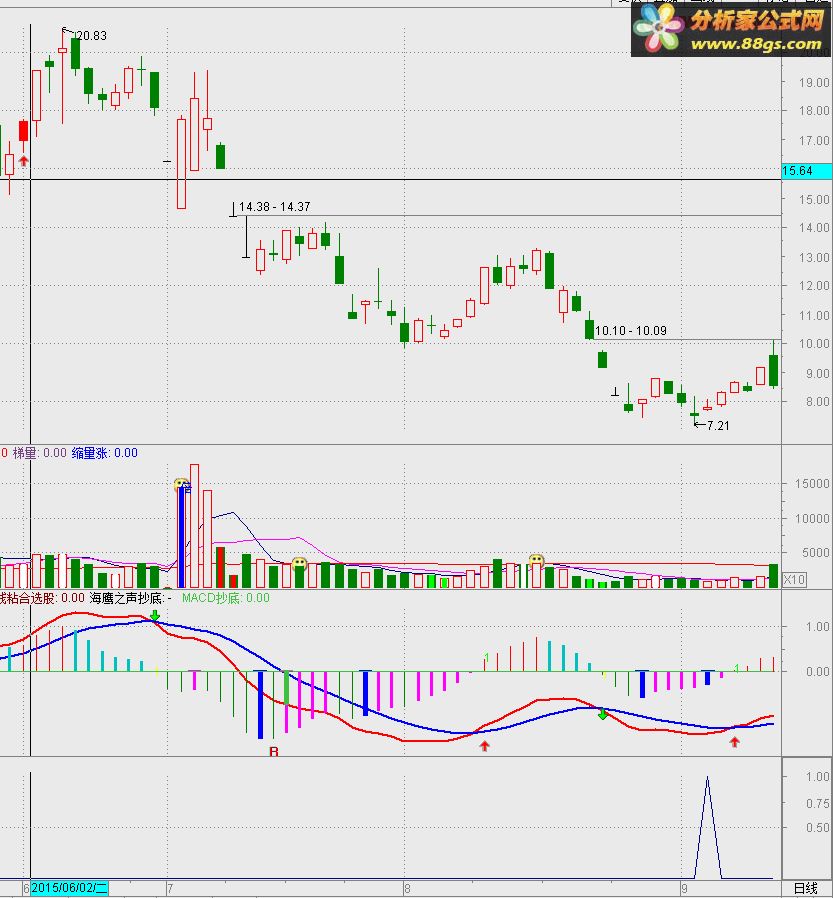Click the 7.21 low price label

(x=718, y=426)
